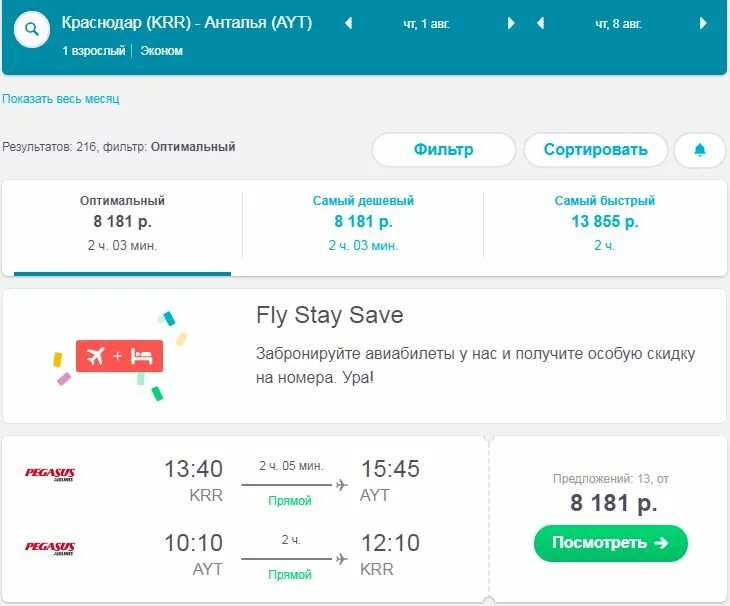
Task: Open the Фильтр filter options
Action: click(443, 150)
